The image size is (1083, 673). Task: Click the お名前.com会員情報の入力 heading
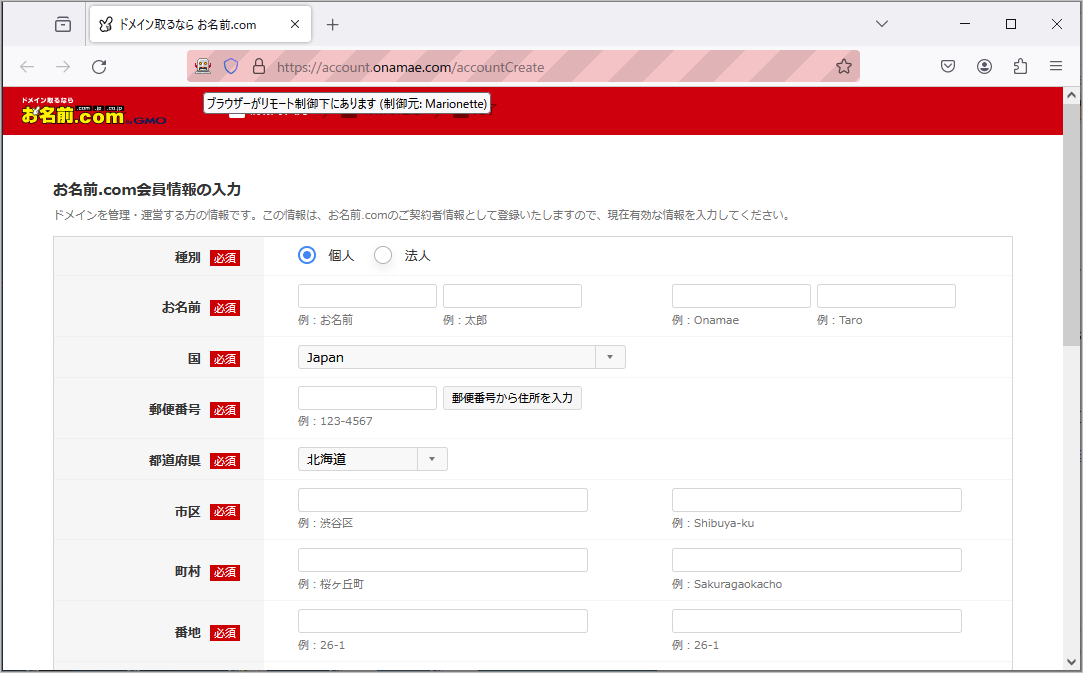[147, 189]
